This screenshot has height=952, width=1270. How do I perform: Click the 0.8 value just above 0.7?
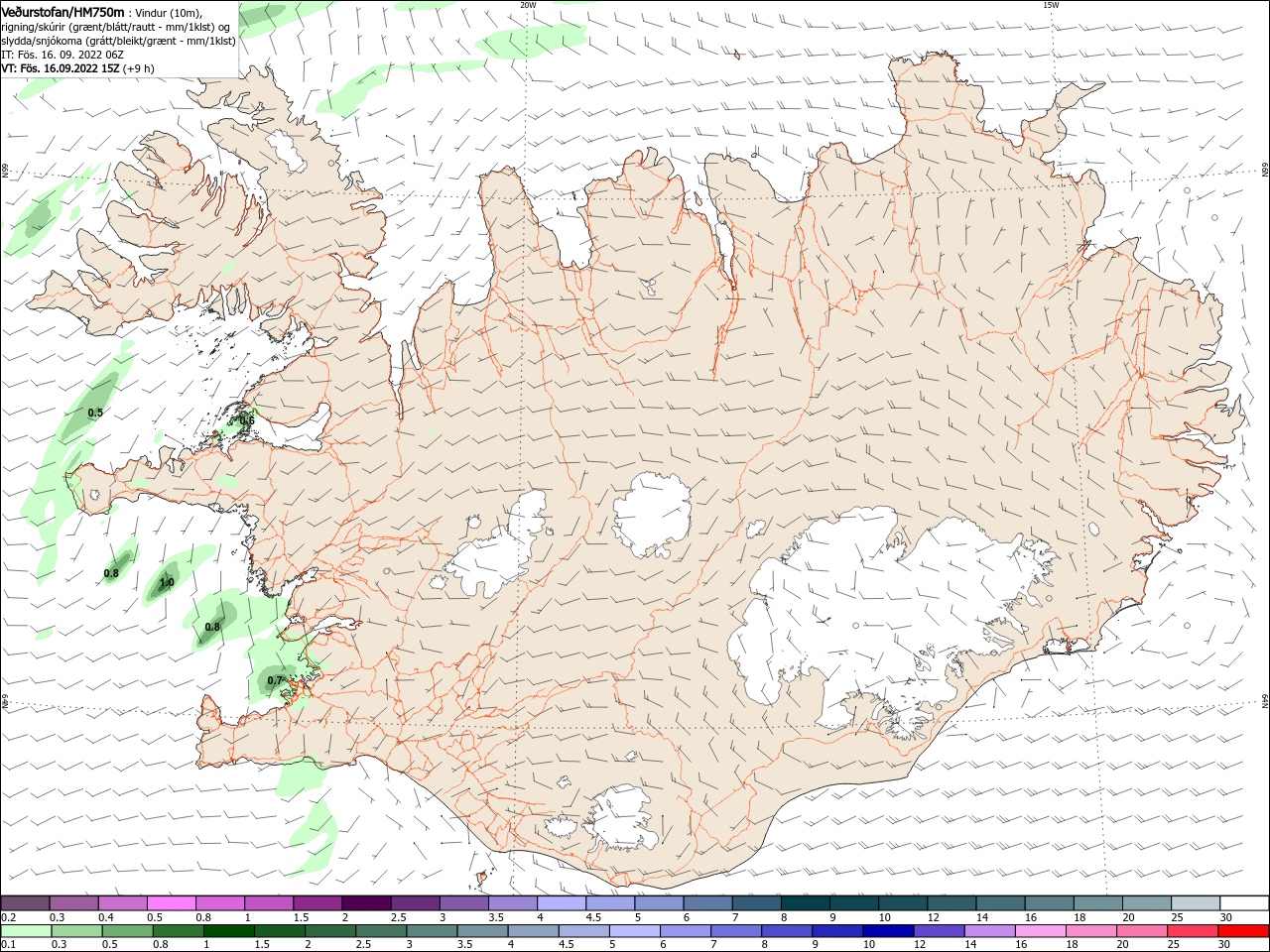212,627
